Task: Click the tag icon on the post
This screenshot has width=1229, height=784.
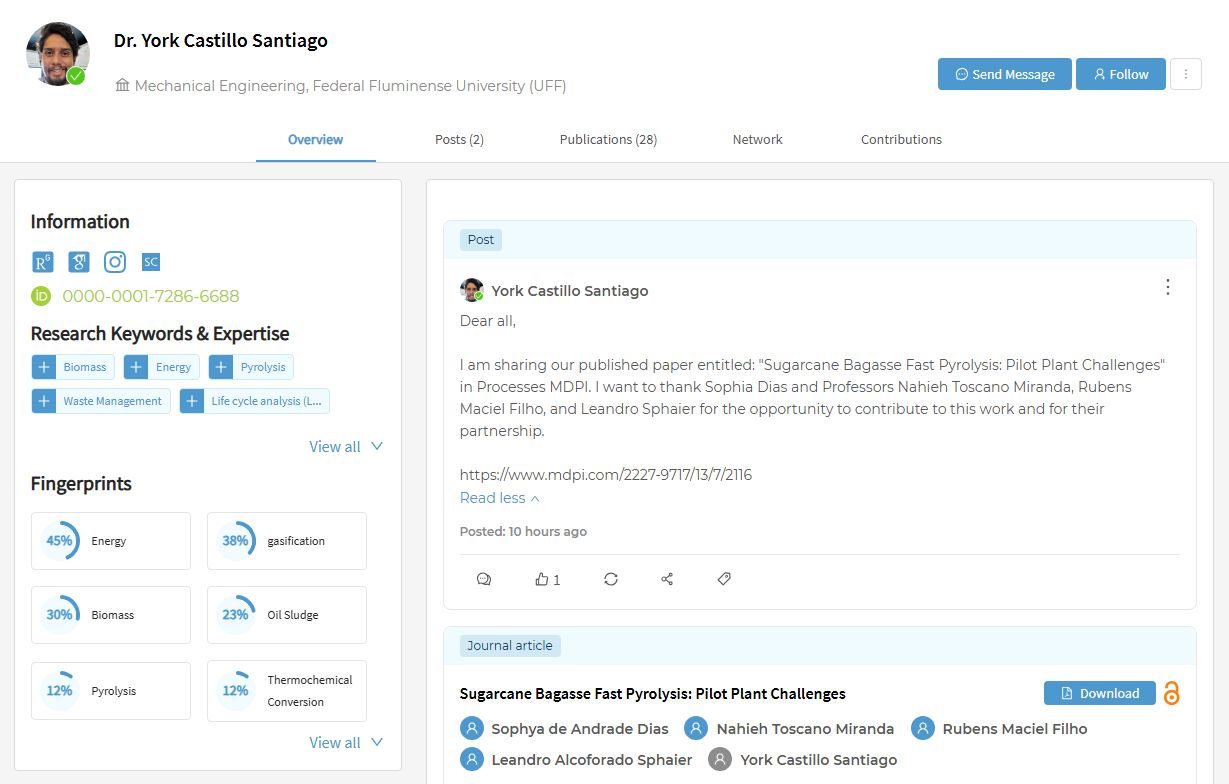Action: [724, 579]
